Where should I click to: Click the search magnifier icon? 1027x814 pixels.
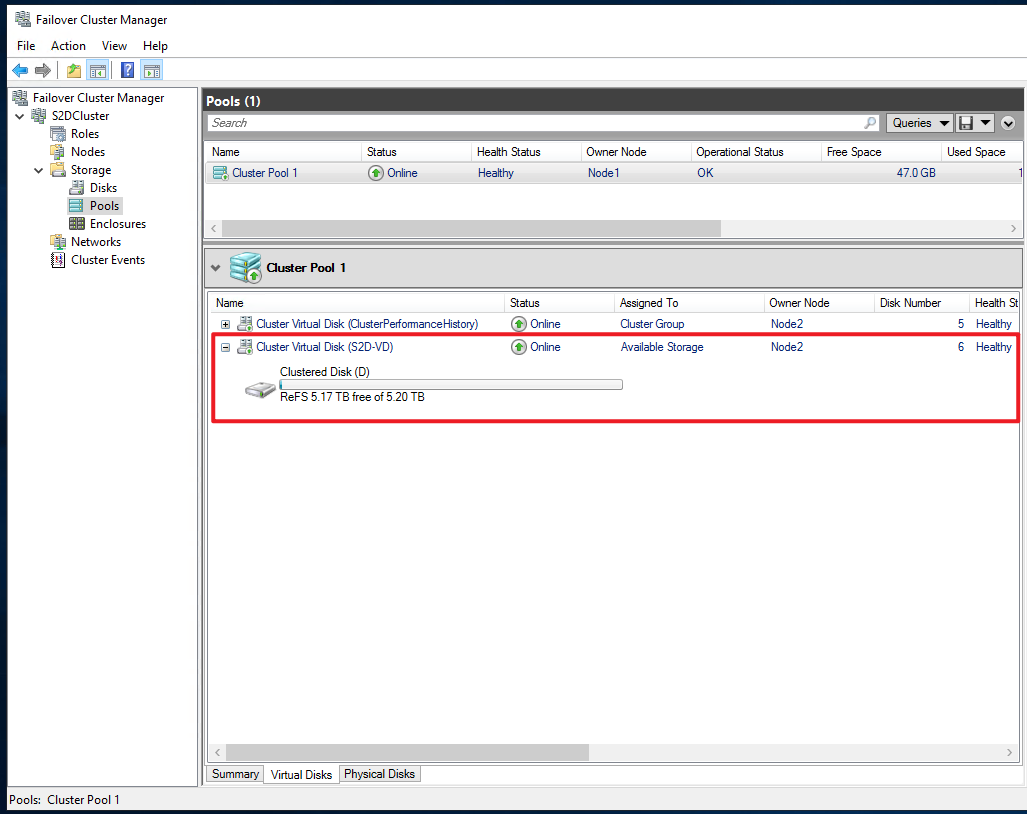[x=870, y=122]
